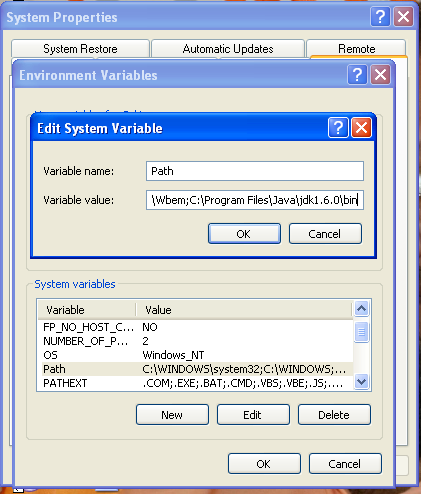421x494 pixels.
Task: Switch to the Automatic Updates tab
Action: (228, 49)
